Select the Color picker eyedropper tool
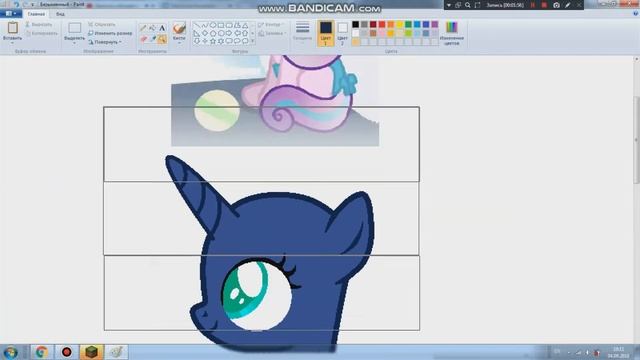The height and width of the screenshot is (360, 640). (x=153, y=39)
